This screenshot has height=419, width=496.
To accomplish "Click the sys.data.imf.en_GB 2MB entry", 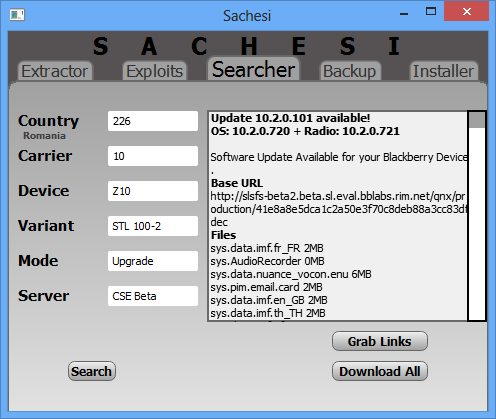I will coord(269,300).
